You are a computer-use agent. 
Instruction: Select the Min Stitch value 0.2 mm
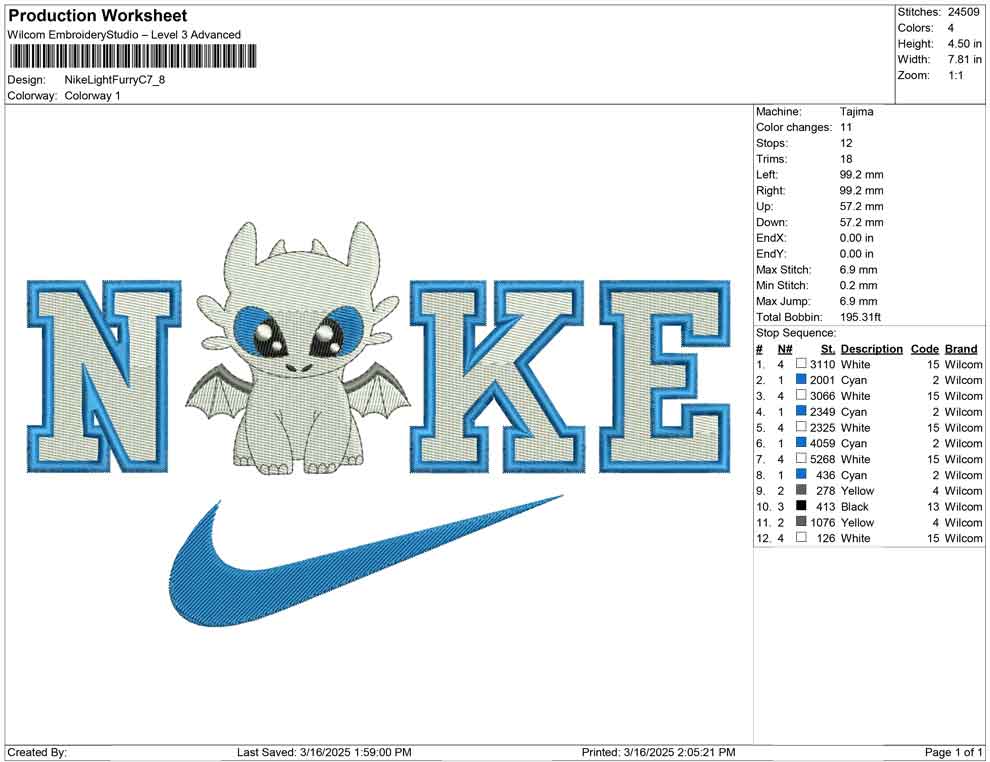pos(858,285)
